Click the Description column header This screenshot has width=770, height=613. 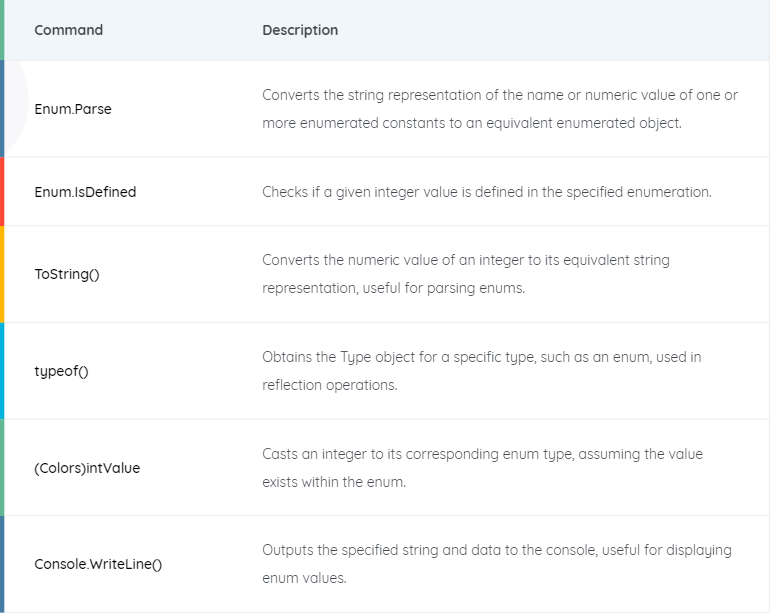click(300, 30)
